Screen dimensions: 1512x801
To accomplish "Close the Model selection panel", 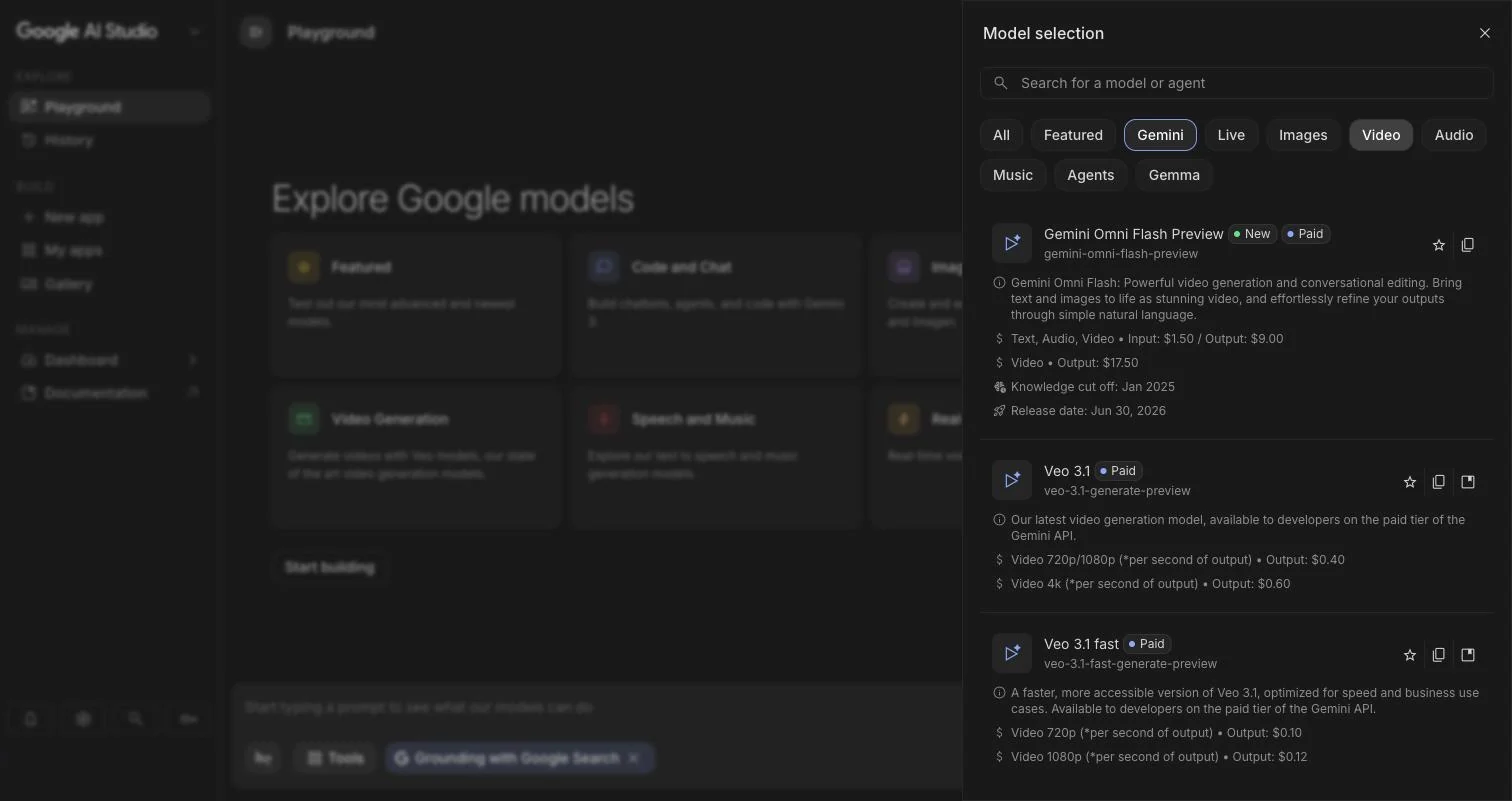I will pos(1484,33).
